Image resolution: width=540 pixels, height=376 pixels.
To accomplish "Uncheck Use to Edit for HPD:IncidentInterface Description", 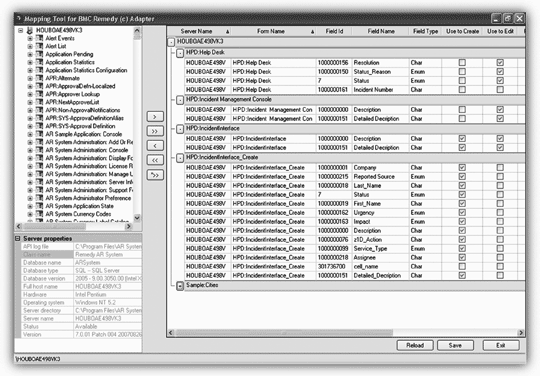I will coord(500,138).
